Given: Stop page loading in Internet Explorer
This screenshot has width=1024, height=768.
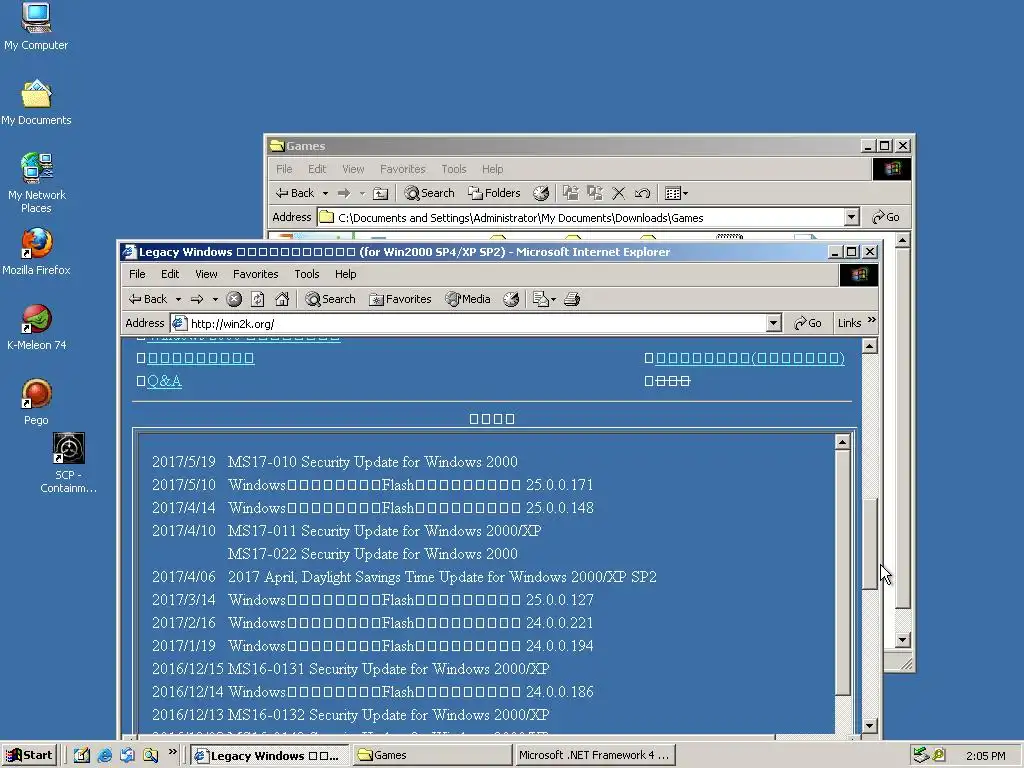Looking at the screenshot, I should pyautogui.click(x=234, y=299).
